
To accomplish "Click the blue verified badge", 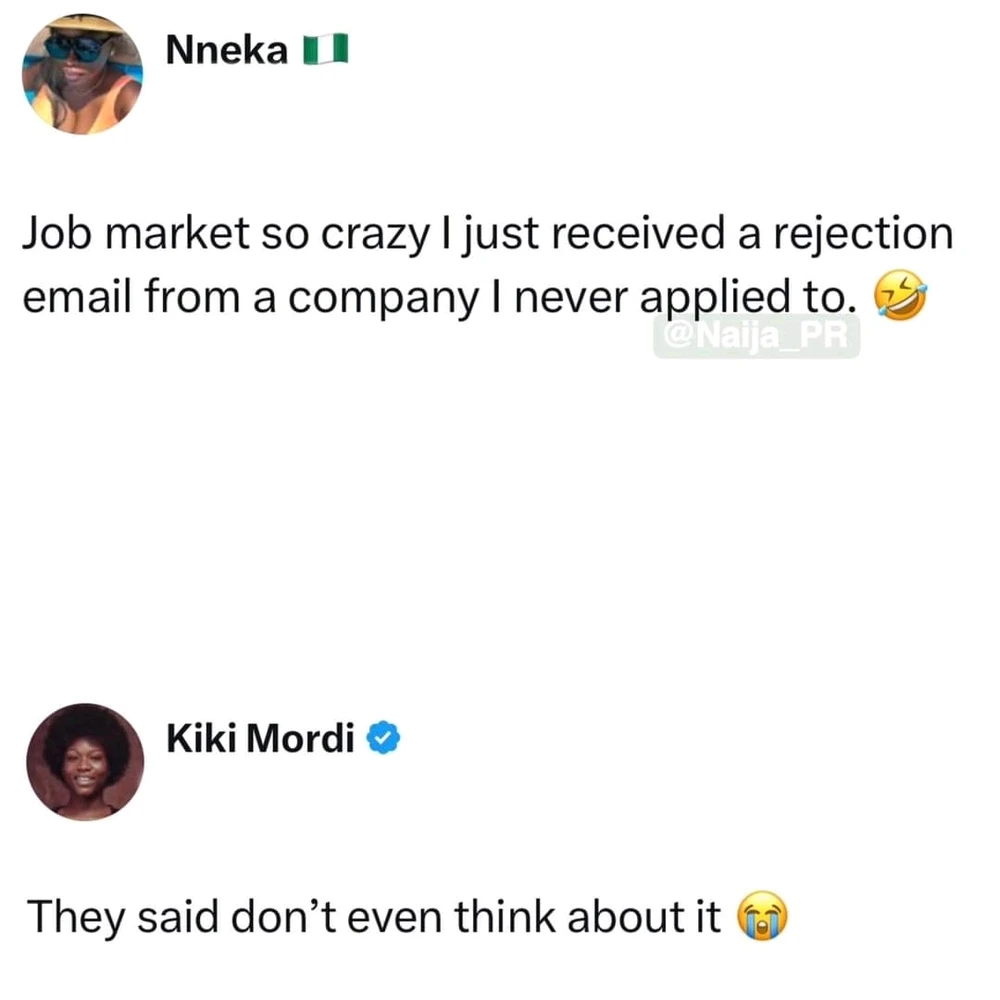I will pos(383,738).
